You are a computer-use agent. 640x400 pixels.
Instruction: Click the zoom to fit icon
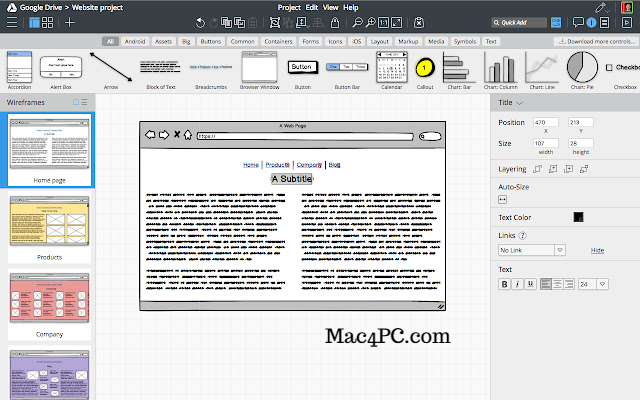(397, 22)
